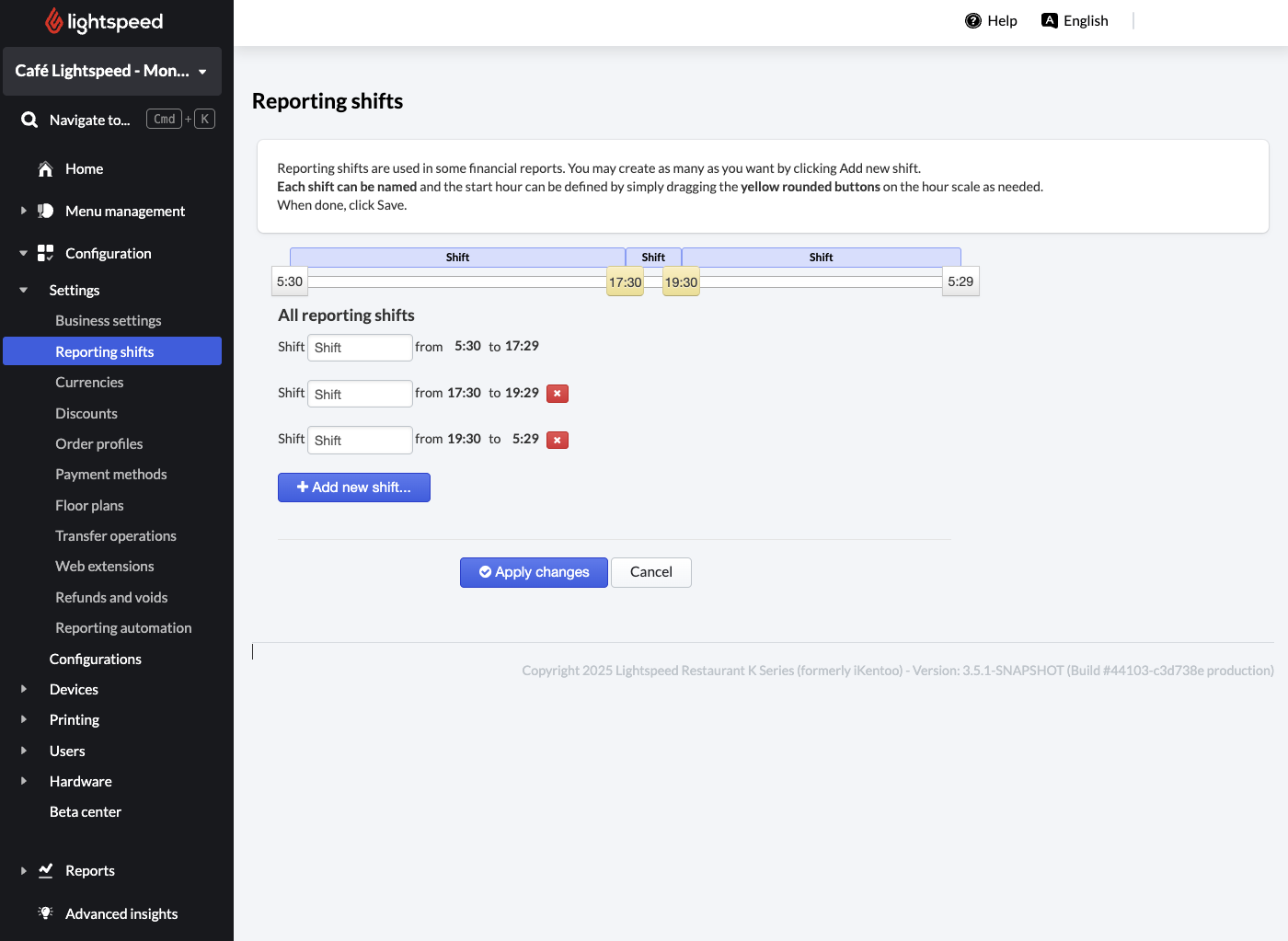Open the Currencies settings page
1288x941 pixels.
point(89,383)
